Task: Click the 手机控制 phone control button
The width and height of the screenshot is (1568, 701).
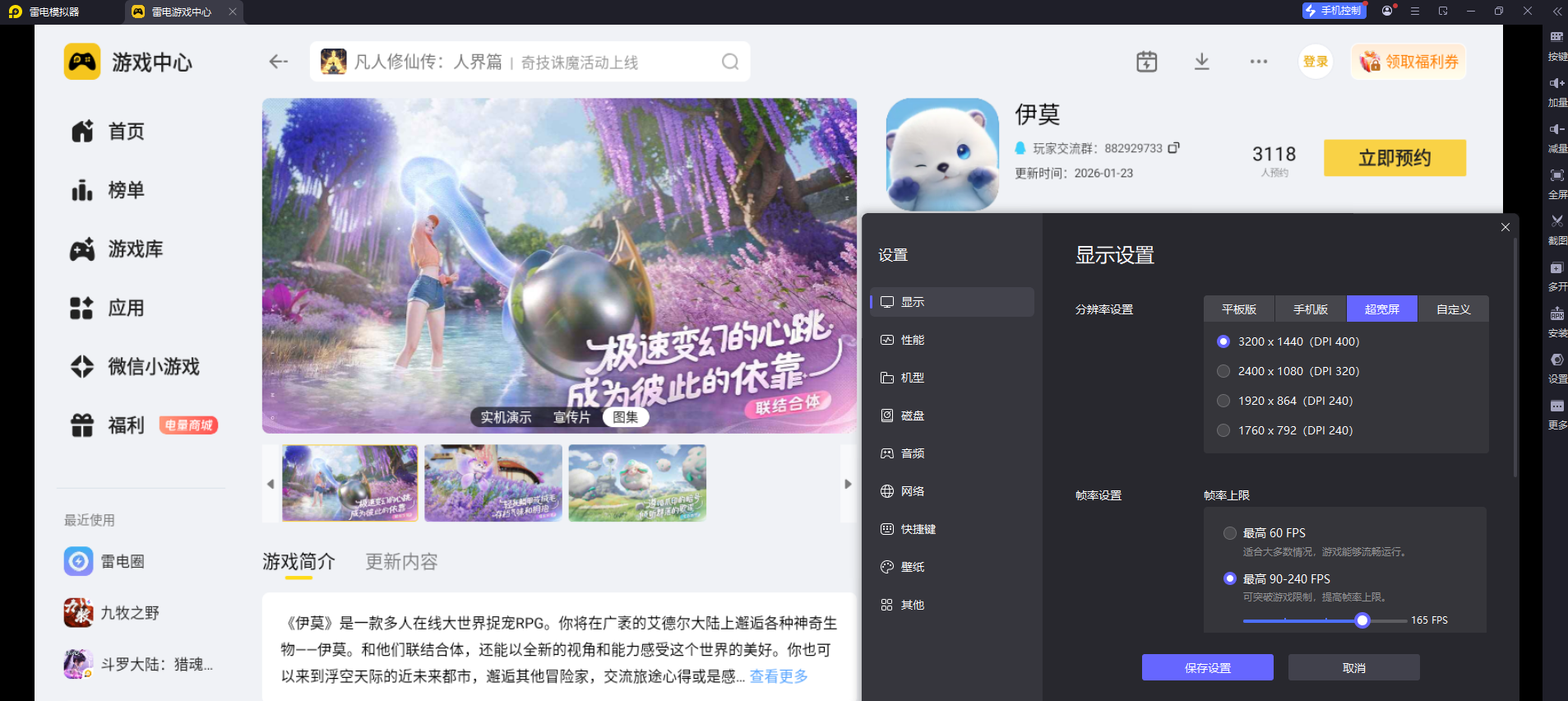Action: point(1334,11)
